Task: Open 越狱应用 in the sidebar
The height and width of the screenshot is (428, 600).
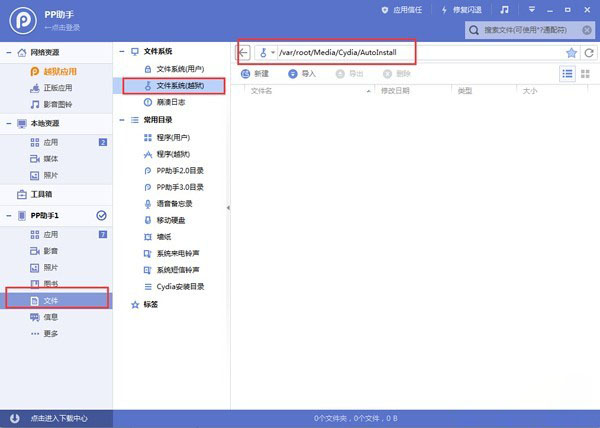Action: (54, 72)
